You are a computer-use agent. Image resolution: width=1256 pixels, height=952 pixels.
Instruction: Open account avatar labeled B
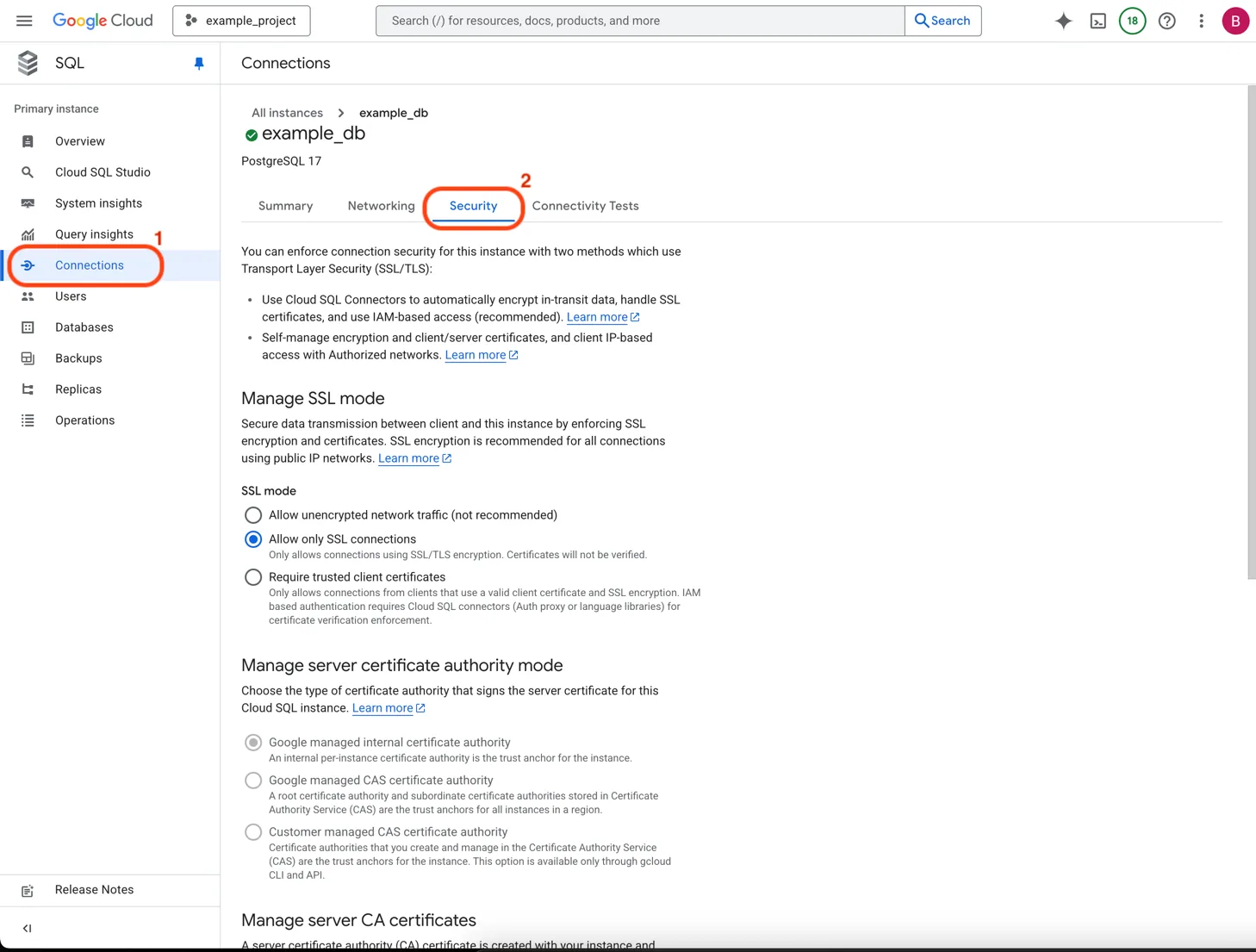pyautogui.click(x=1235, y=21)
